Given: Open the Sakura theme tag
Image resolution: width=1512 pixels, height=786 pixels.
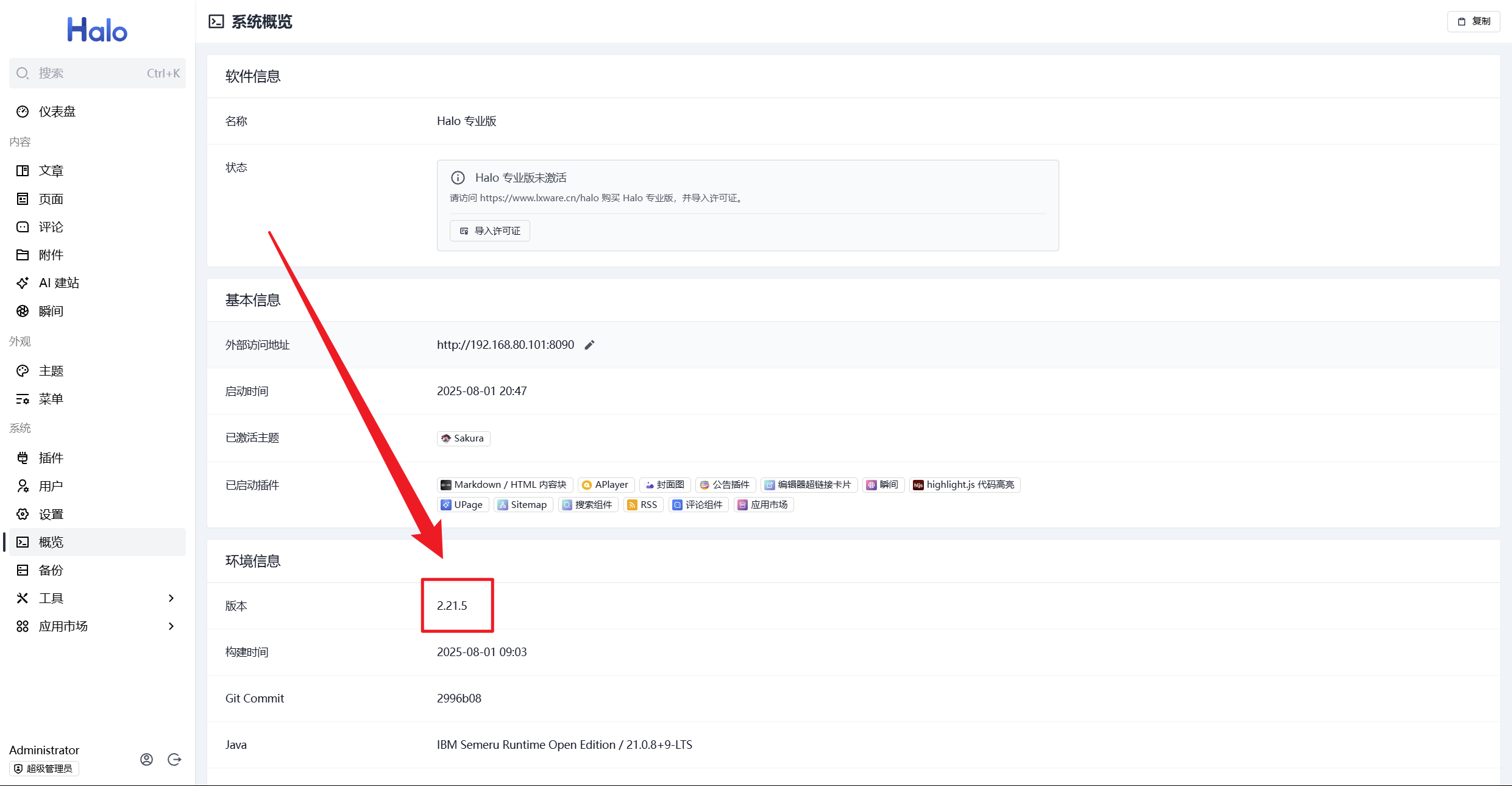Looking at the screenshot, I should pos(463,438).
